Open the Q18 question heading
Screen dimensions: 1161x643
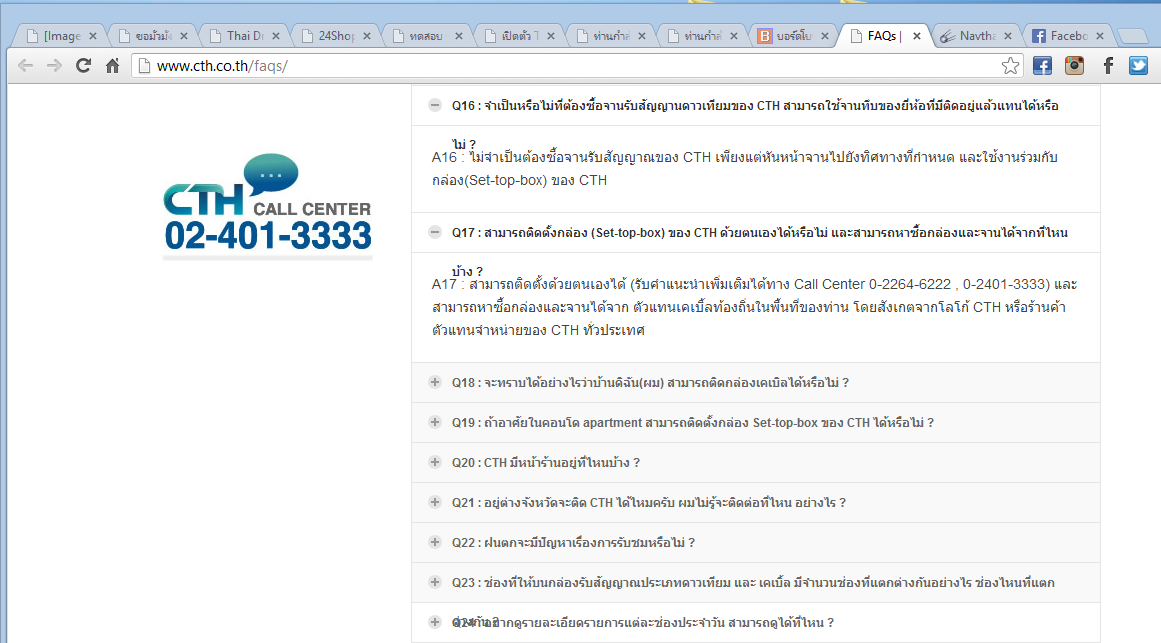tap(650, 383)
